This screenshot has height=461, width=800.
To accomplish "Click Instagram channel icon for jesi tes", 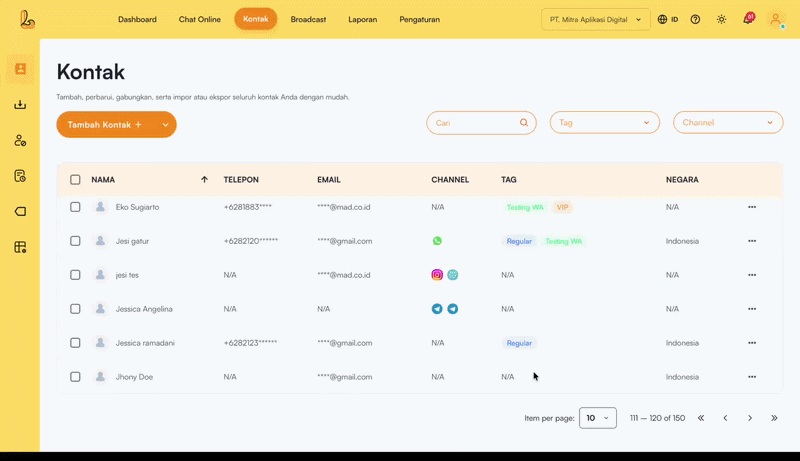I will pos(437,275).
